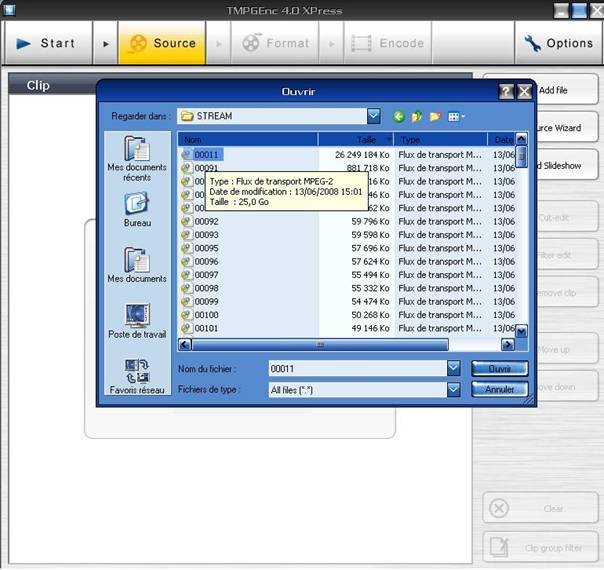Click the horizontal scrollbar thumb in the file list

click(320, 344)
